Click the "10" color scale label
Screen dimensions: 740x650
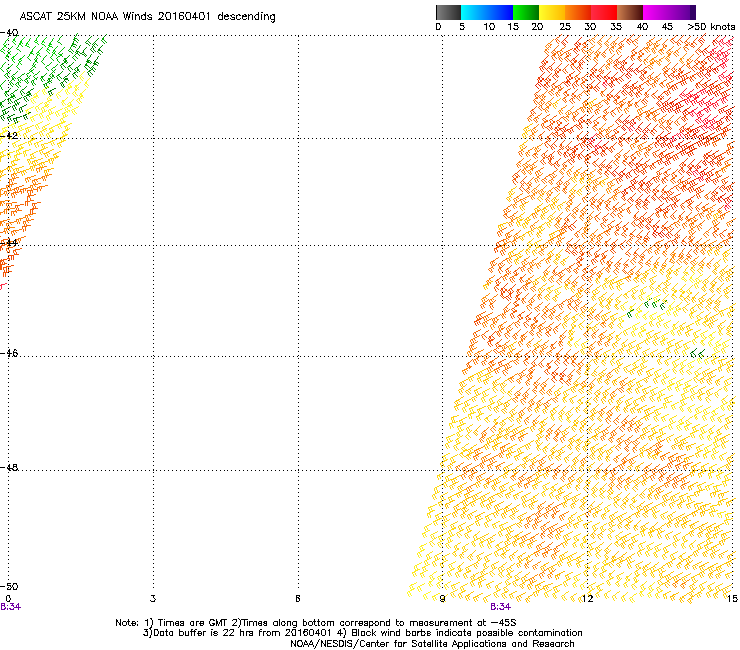pyautogui.click(x=489, y=27)
